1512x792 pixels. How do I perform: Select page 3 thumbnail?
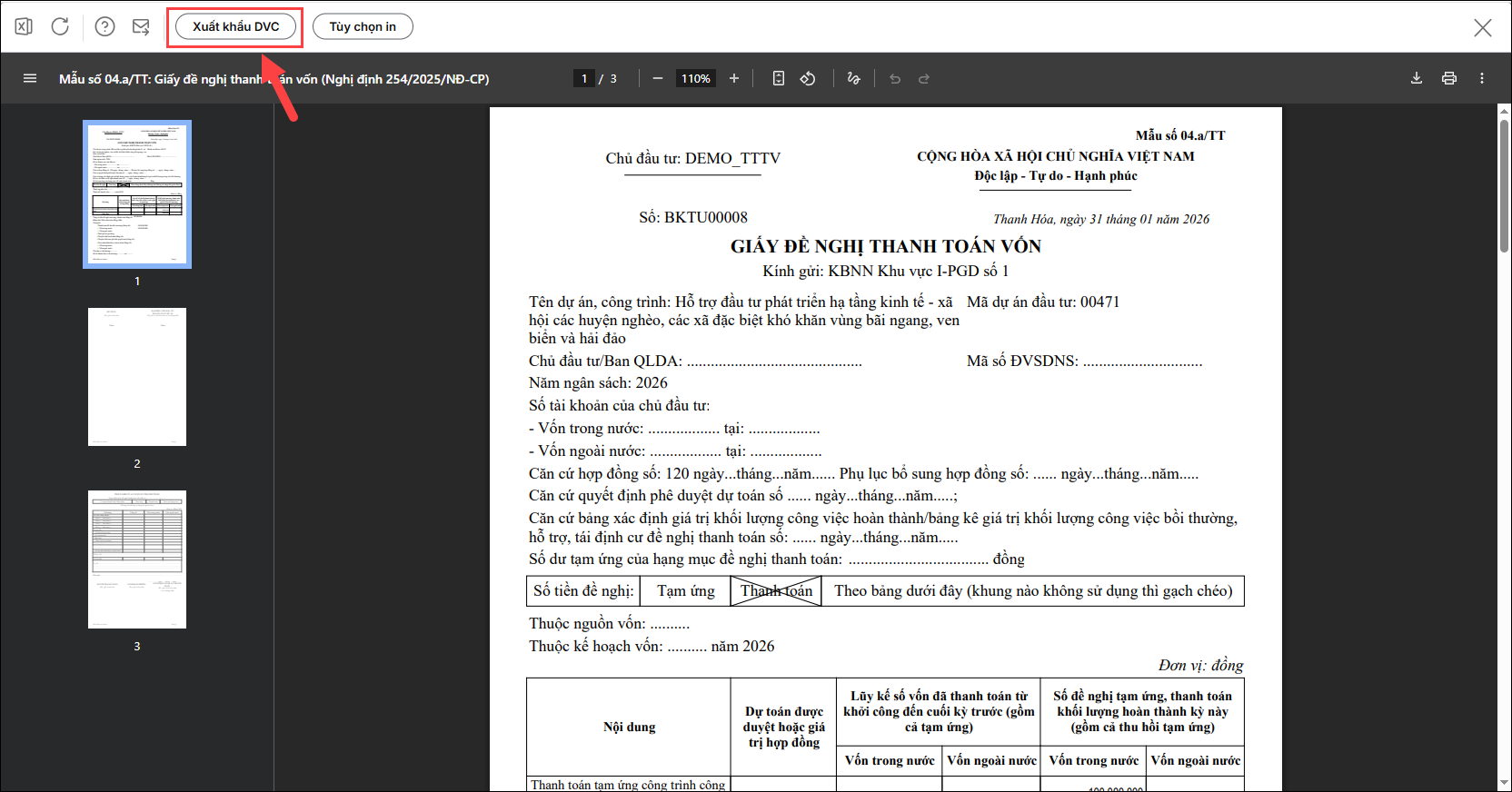(137, 559)
